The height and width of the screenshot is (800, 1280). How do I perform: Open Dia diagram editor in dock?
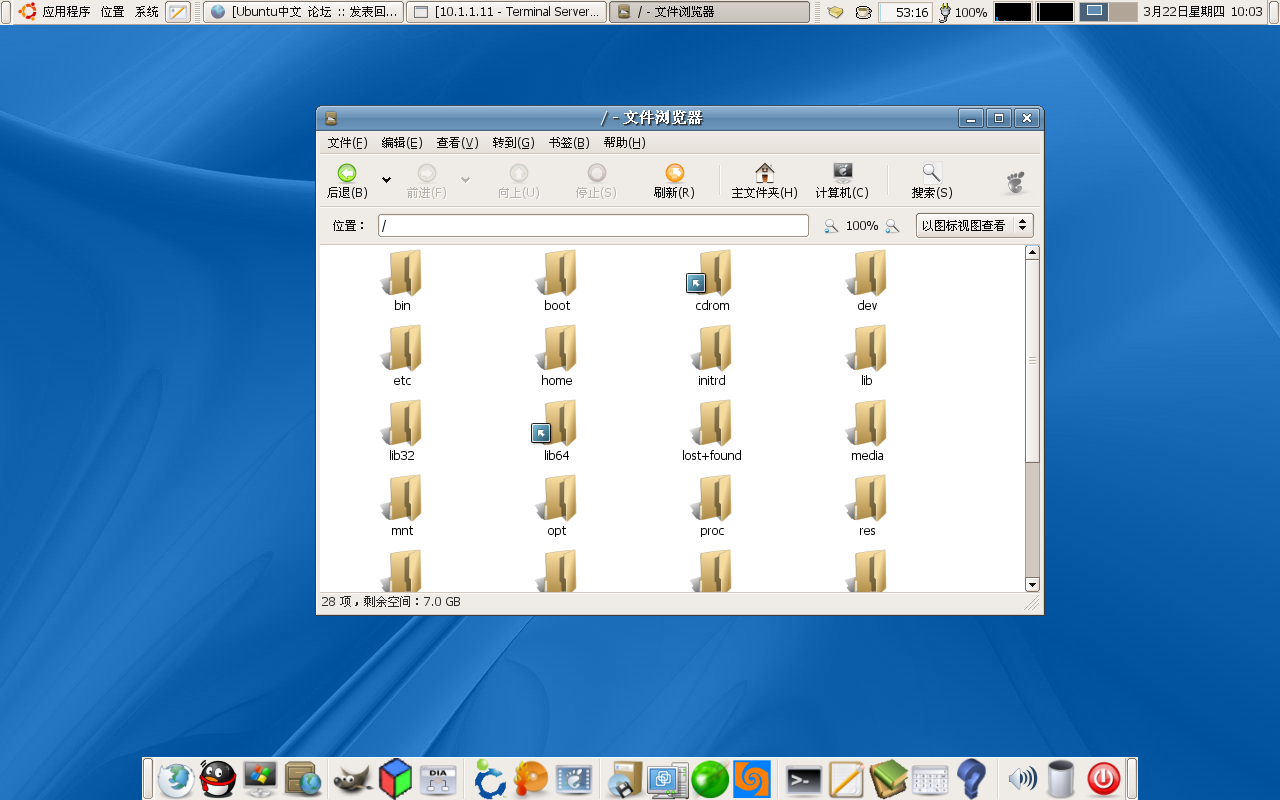[438, 778]
